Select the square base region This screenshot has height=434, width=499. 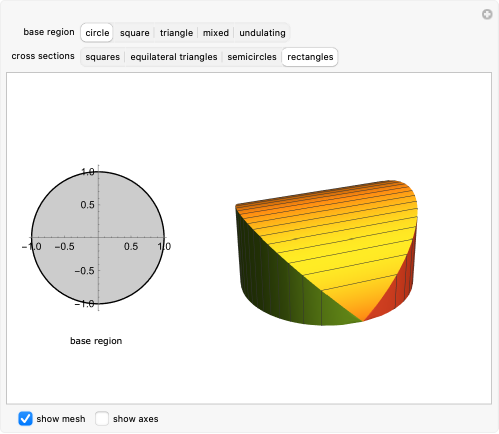point(135,33)
